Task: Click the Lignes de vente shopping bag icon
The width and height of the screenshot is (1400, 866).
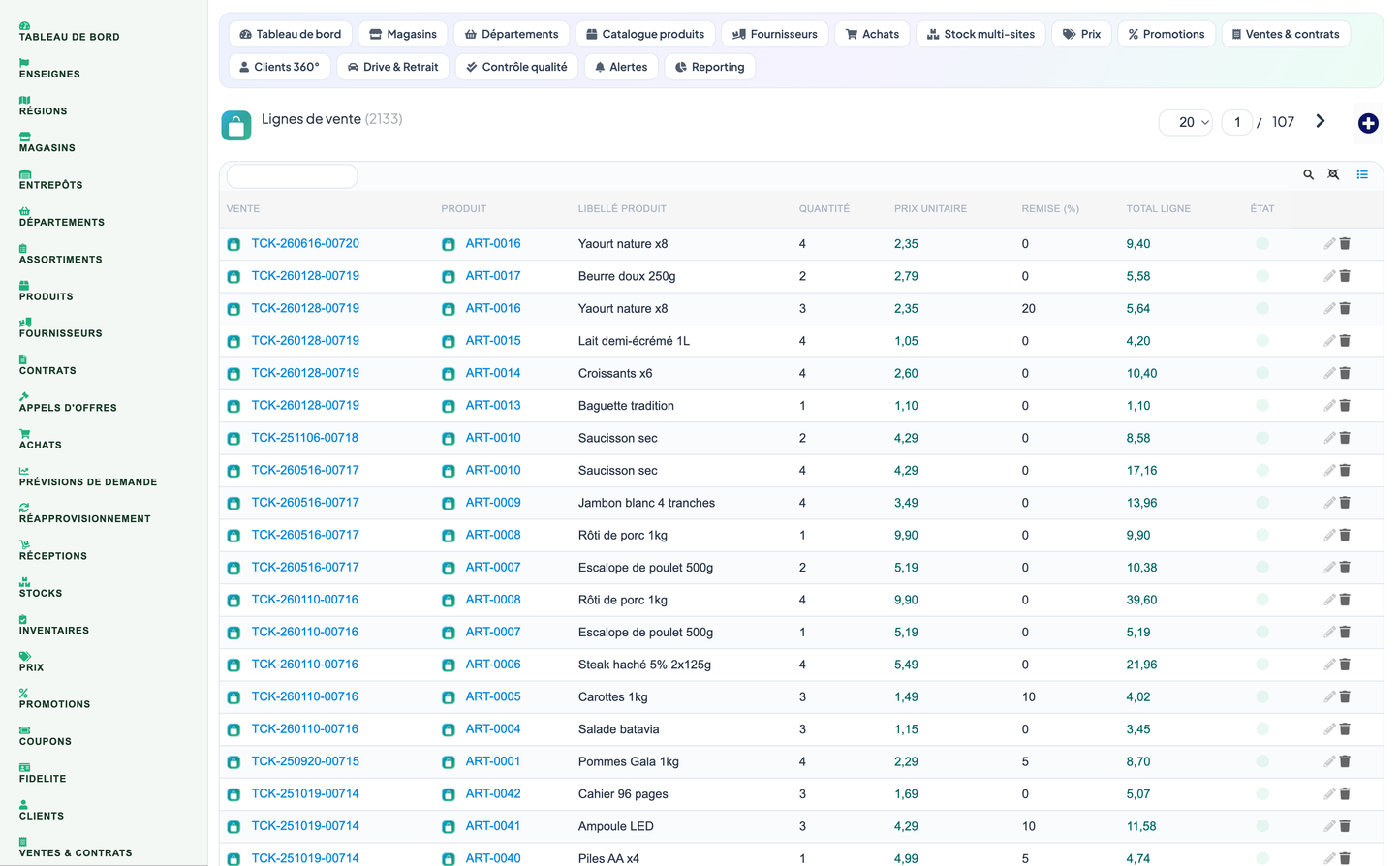Action: [236, 125]
